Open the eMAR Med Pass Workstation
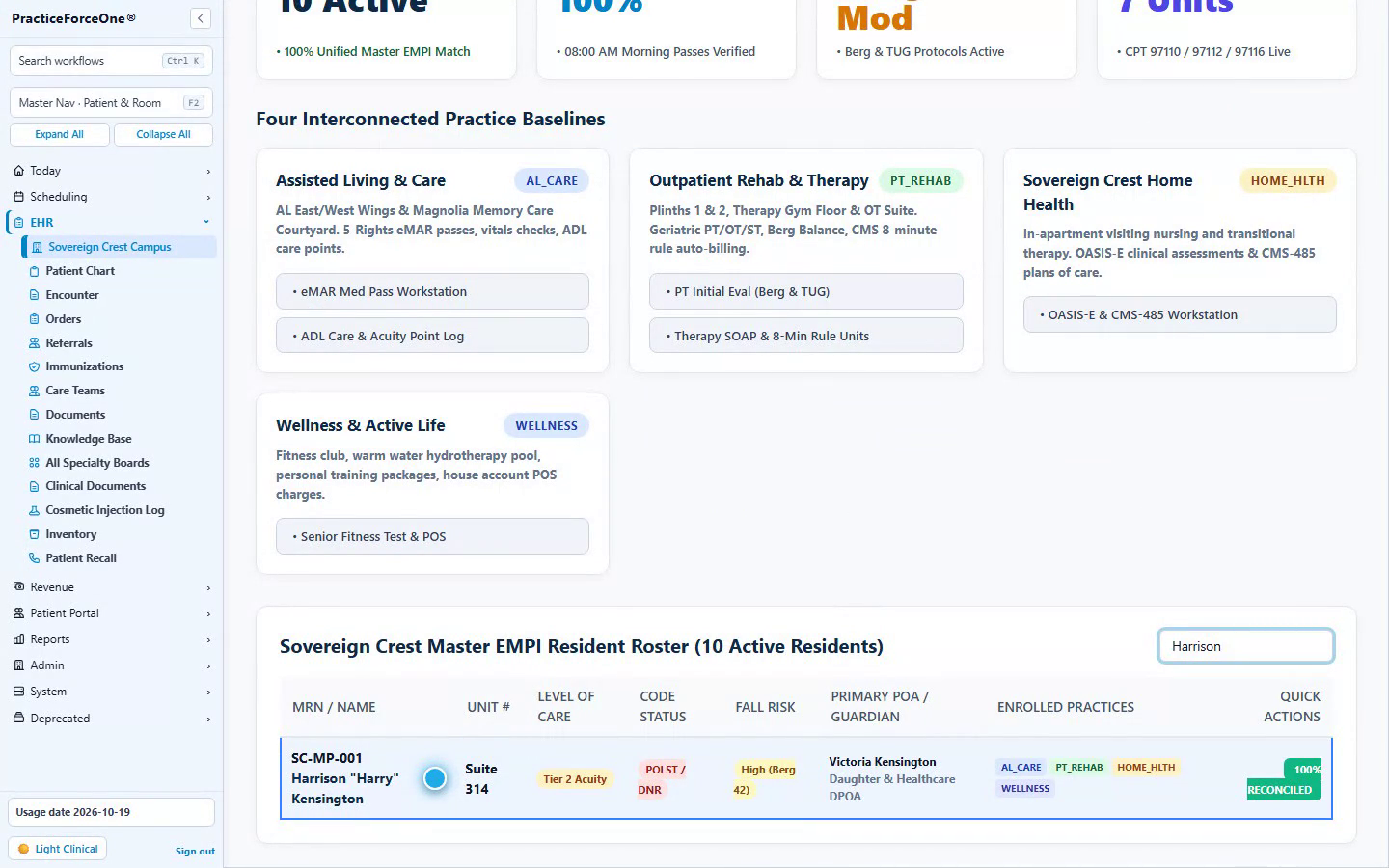 [432, 291]
